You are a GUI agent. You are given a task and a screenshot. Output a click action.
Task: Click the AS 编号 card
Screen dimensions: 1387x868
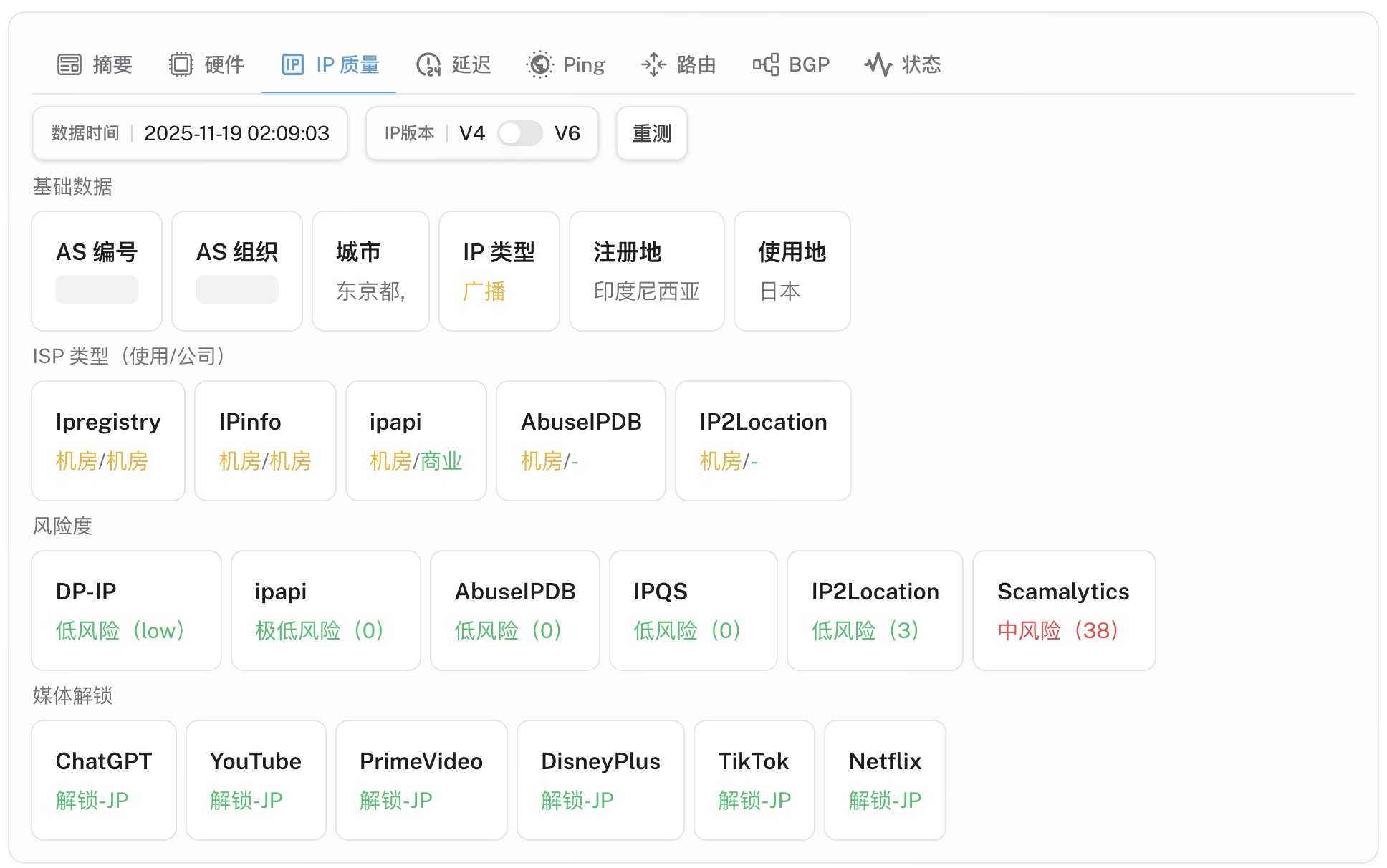pyautogui.click(x=97, y=271)
